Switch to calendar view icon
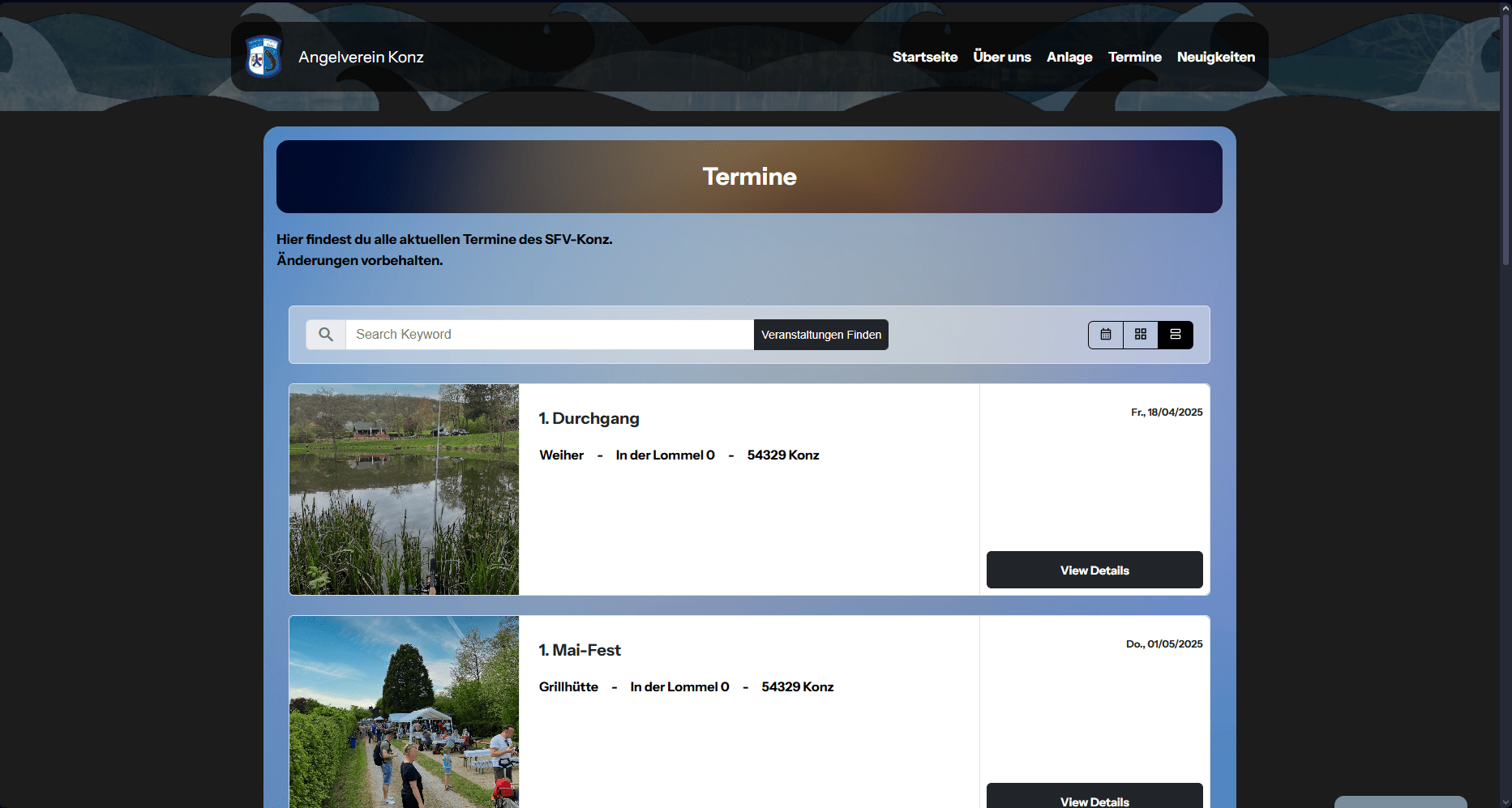 pos(1106,335)
